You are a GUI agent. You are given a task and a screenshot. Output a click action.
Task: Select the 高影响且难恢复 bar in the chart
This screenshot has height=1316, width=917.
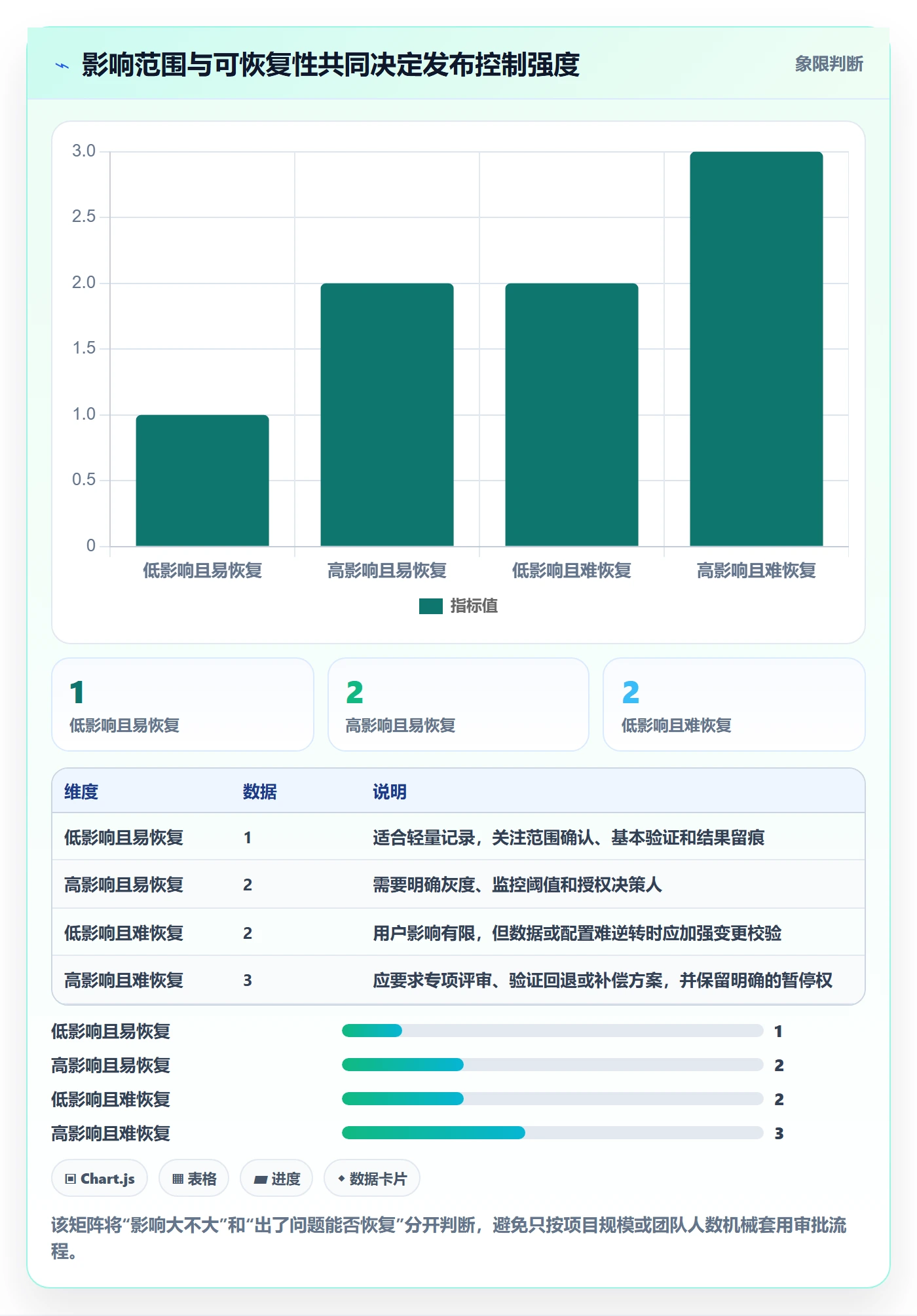tap(757, 349)
